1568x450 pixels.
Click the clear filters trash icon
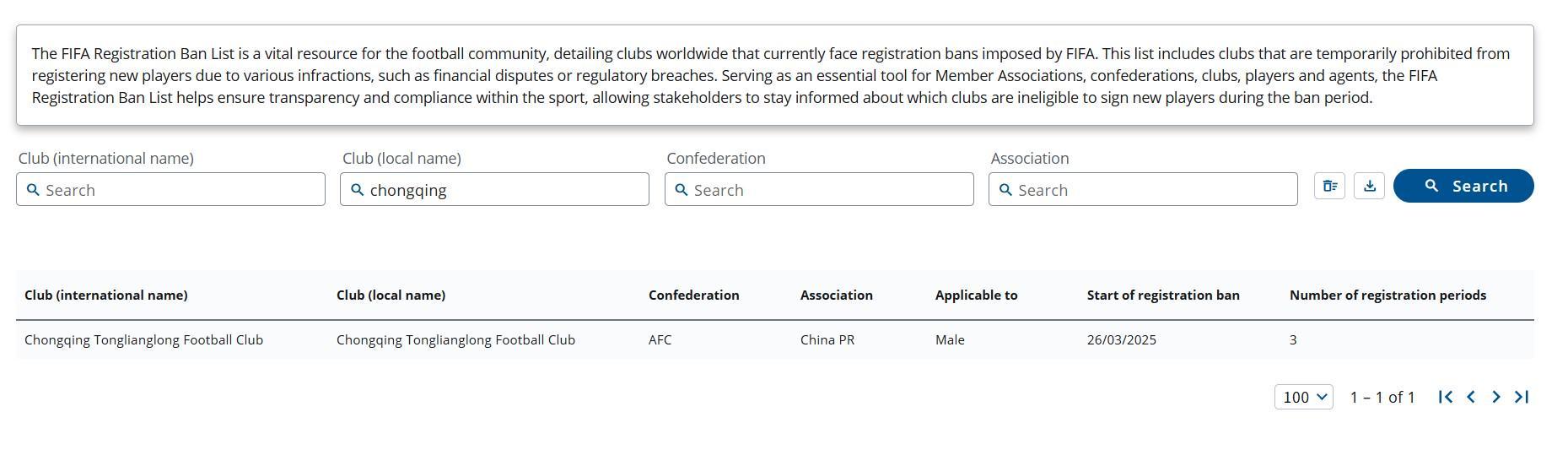click(x=1329, y=187)
